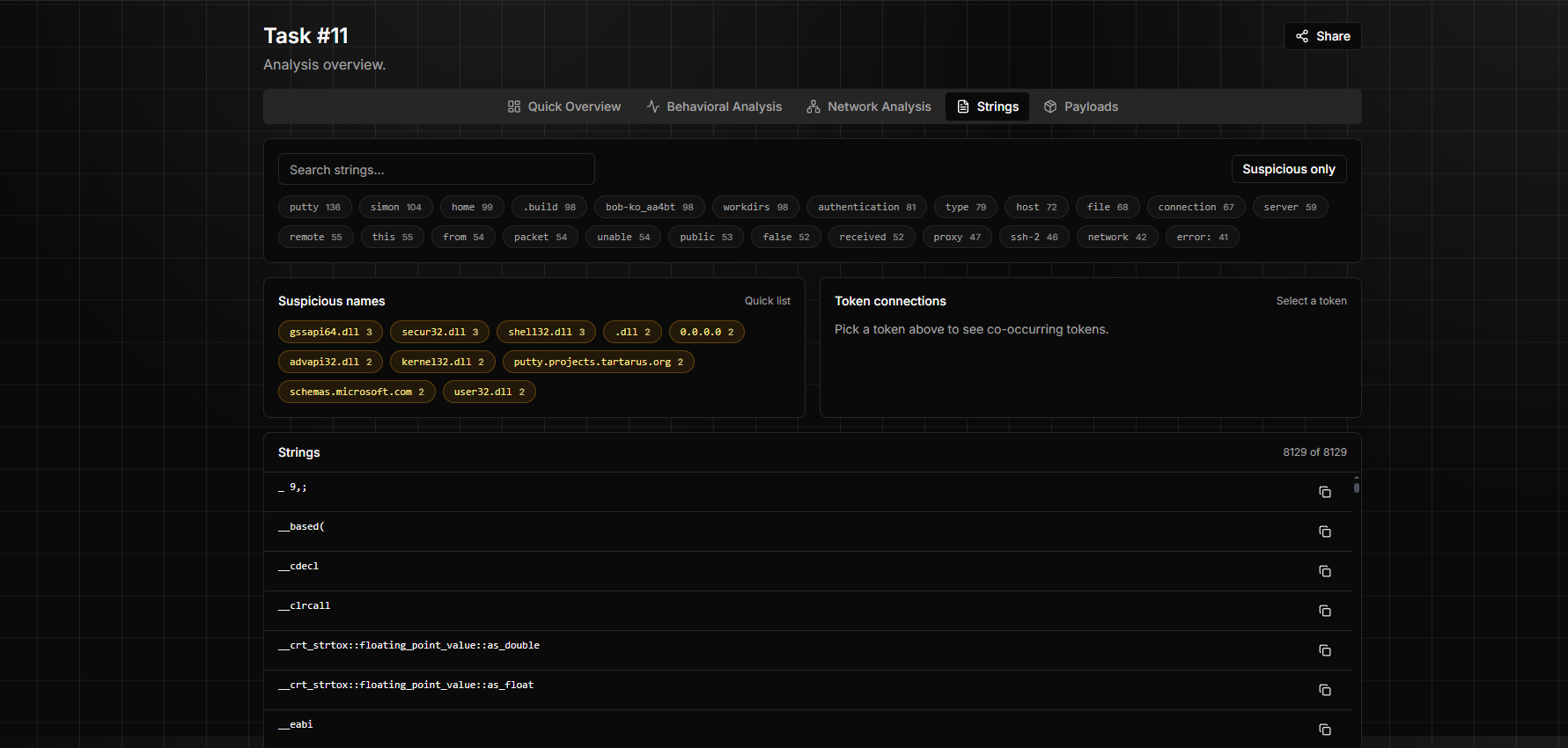The height and width of the screenshot is (748, 1568).
Task: Choose the '.build 98' token
Action: click(549, 207)
